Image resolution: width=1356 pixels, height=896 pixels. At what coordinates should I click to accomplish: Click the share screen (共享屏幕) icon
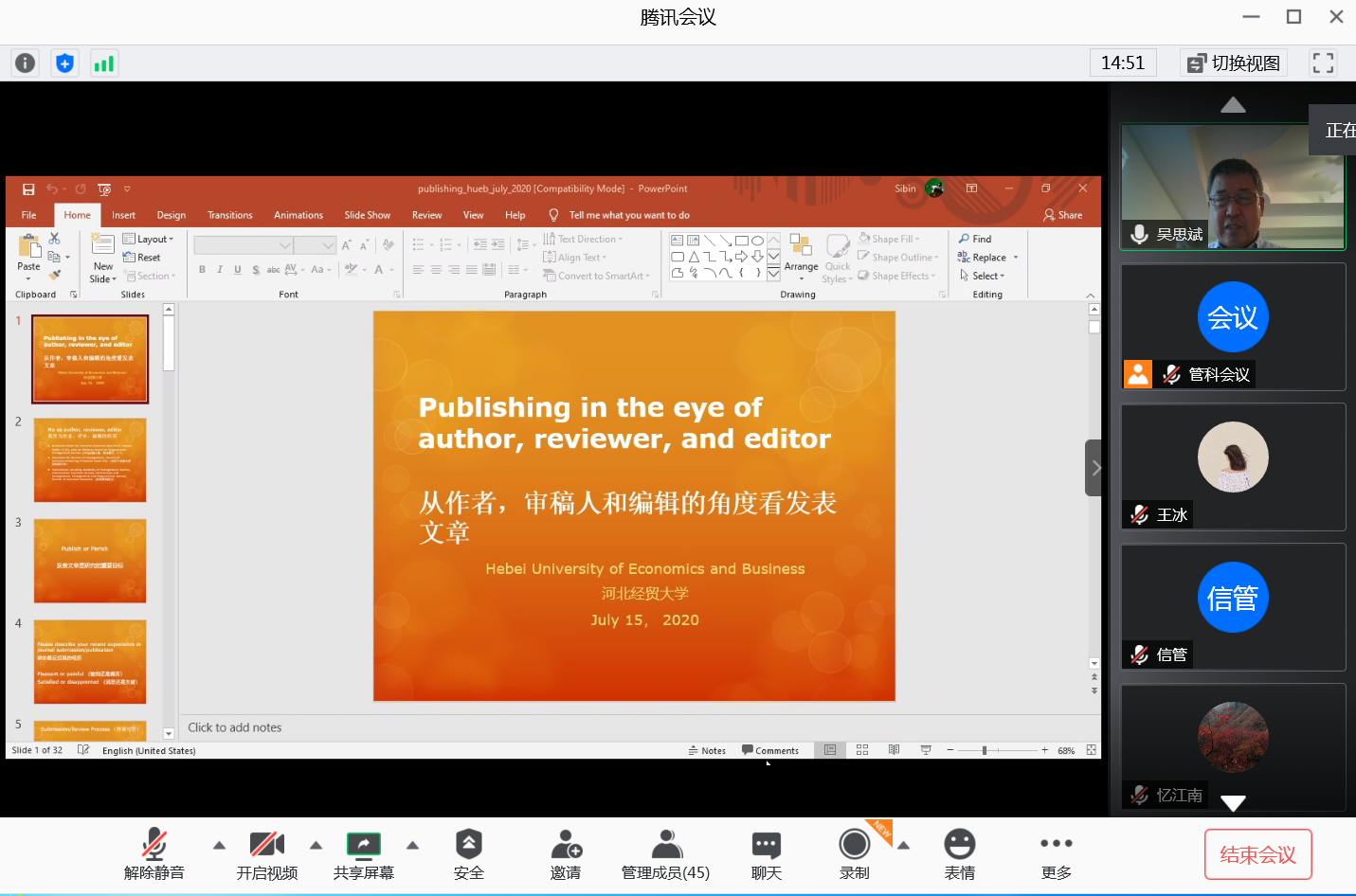(x=363, y=845)
